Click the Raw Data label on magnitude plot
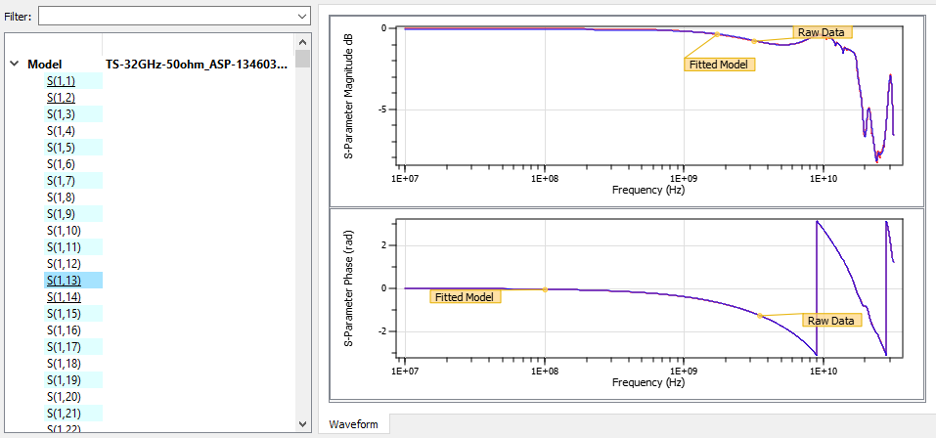936x438 pixels. click(x=822, y=32)
